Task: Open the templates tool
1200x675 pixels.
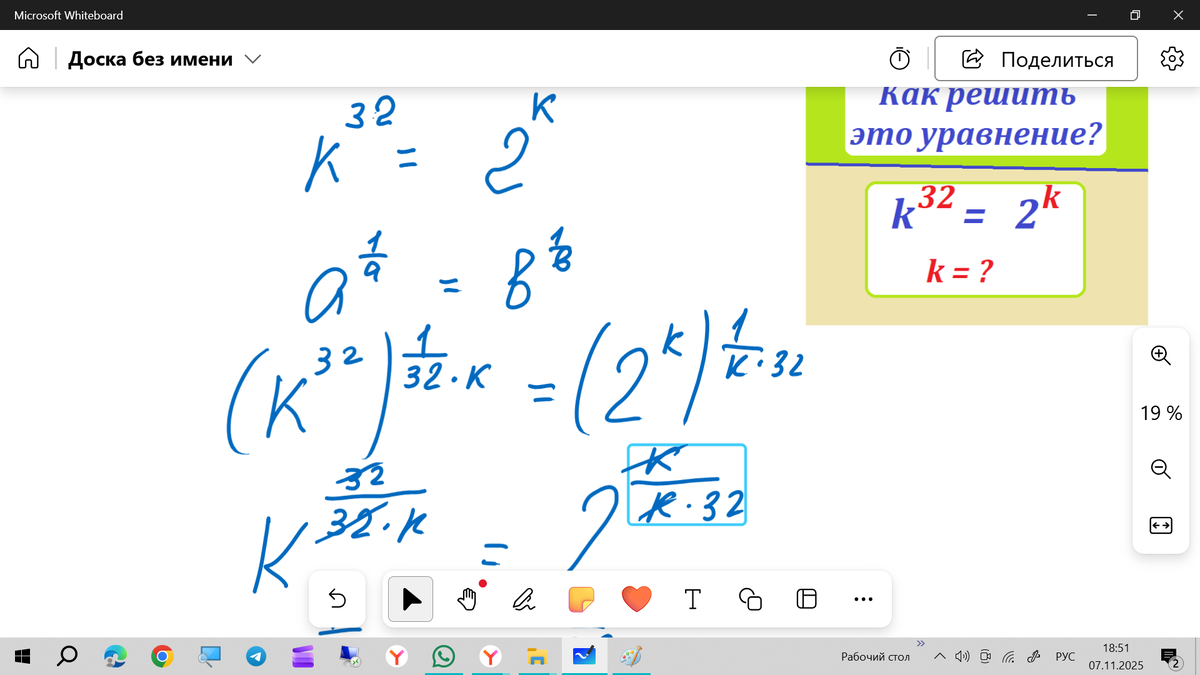Action: click(806, 599)
